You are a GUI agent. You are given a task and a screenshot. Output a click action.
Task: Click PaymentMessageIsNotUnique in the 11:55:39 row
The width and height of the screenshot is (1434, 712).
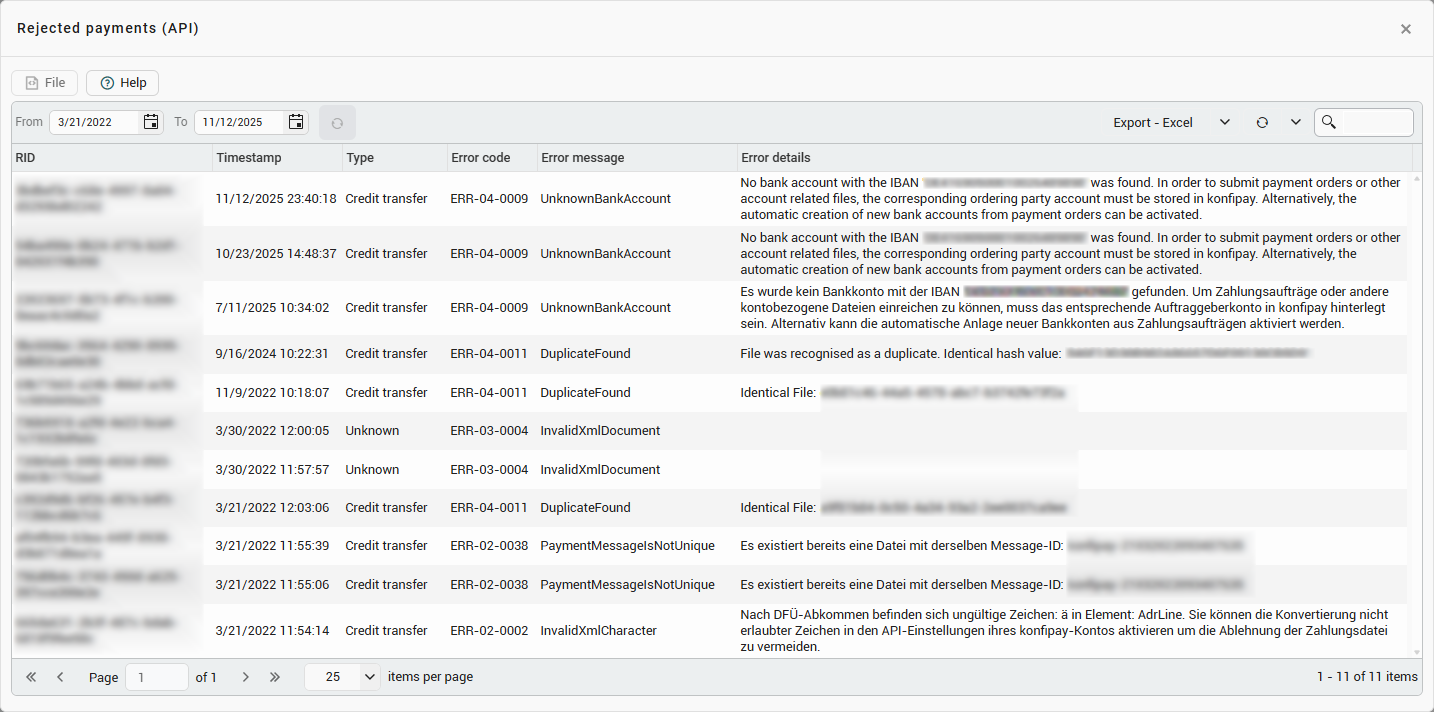(628, 546)
